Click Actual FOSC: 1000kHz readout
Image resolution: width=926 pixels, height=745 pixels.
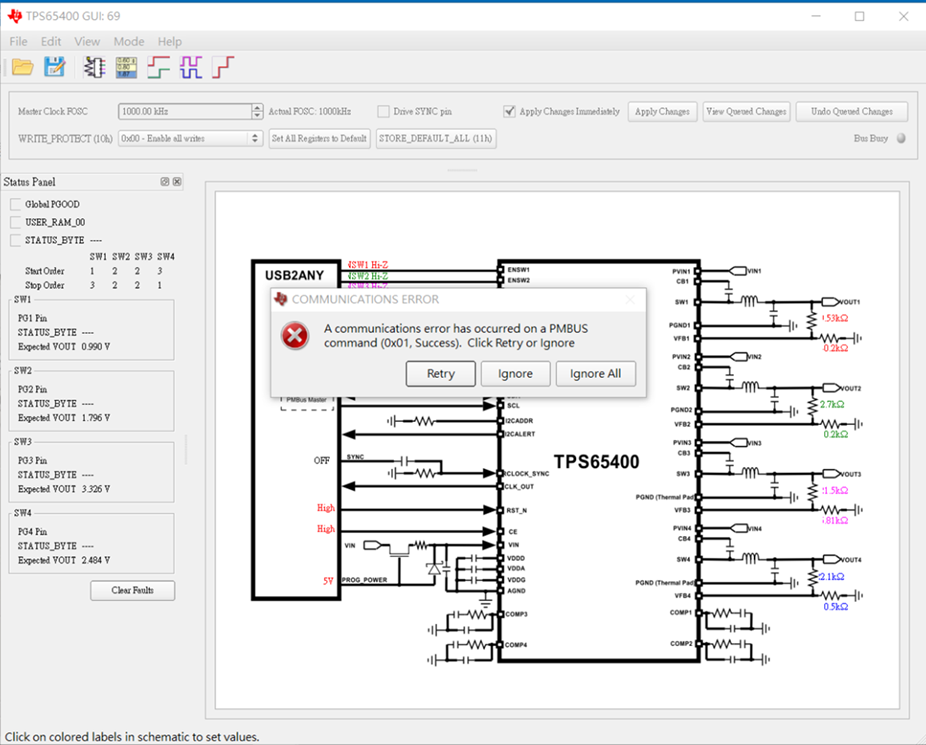click(x=309, y=112)
